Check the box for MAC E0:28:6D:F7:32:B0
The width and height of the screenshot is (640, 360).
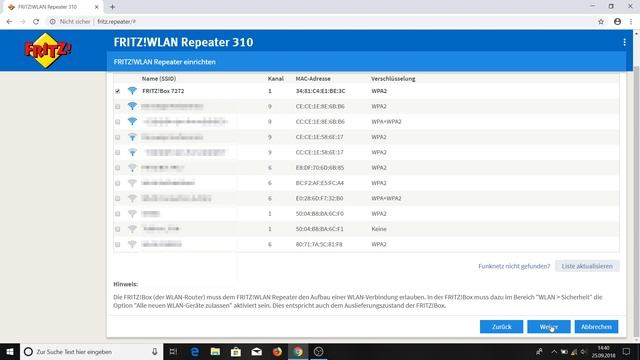pyautogui.click(x=118, y=198)
